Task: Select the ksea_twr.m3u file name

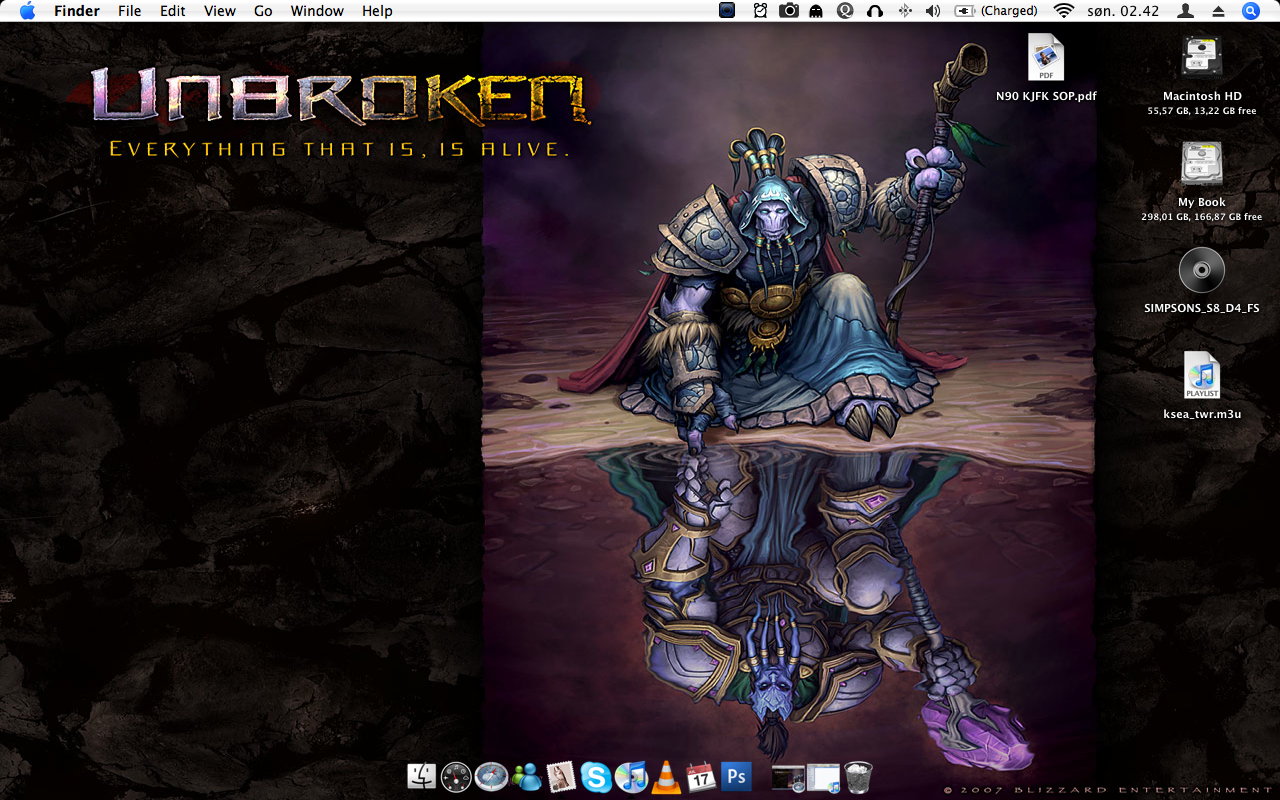Action: 1202,414
